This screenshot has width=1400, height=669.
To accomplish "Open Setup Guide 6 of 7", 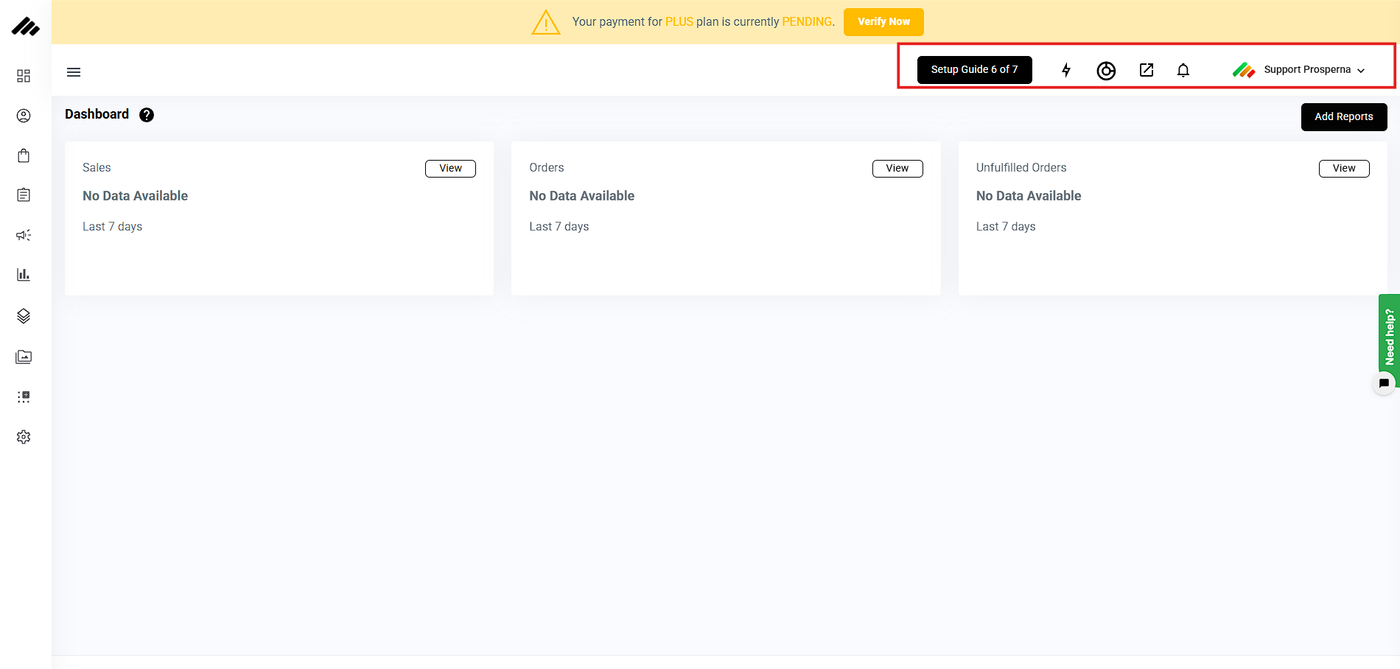I will click(x=974, y=70).
